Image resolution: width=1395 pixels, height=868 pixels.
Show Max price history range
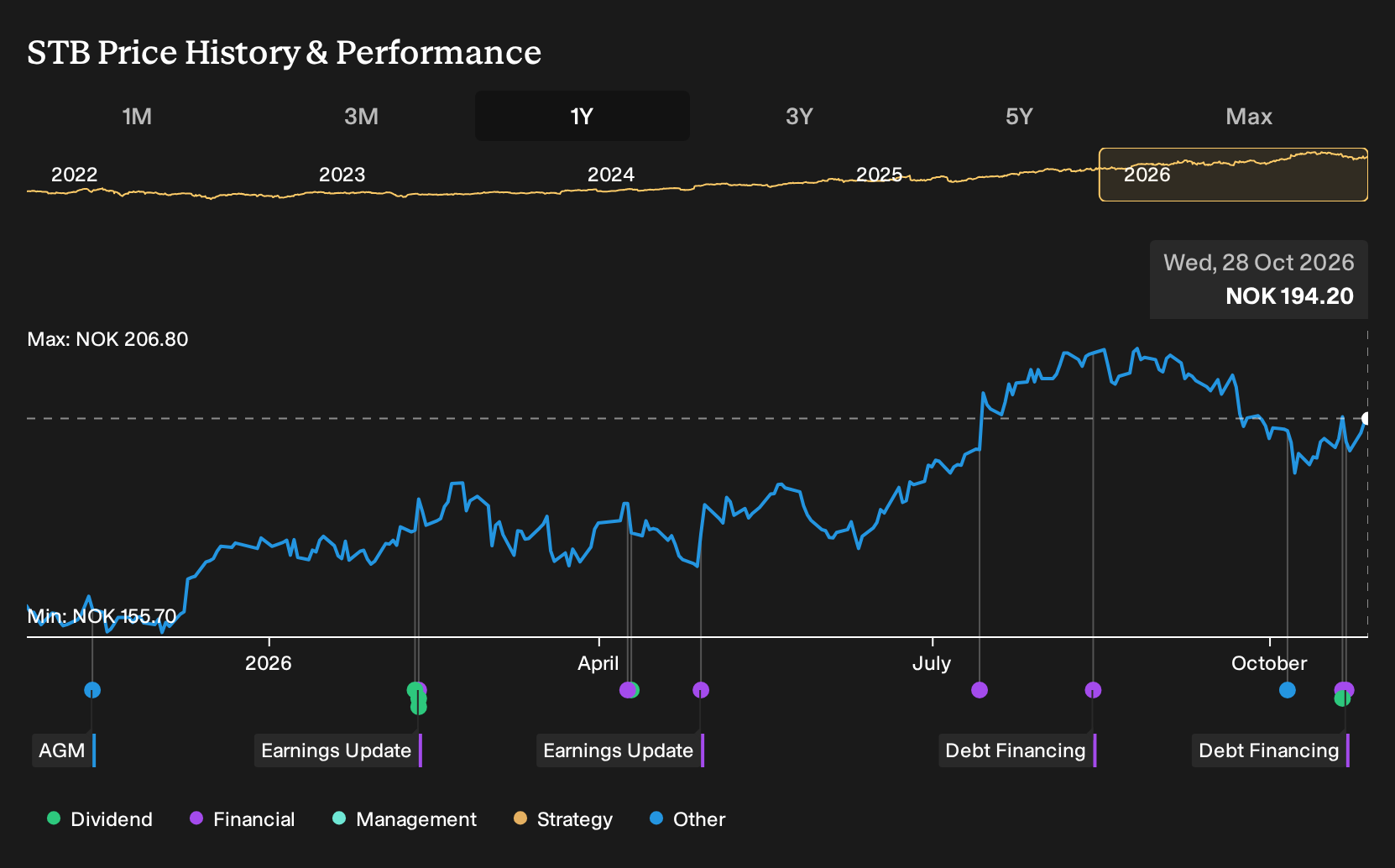pyautogui.click(x=1249, y=116)
